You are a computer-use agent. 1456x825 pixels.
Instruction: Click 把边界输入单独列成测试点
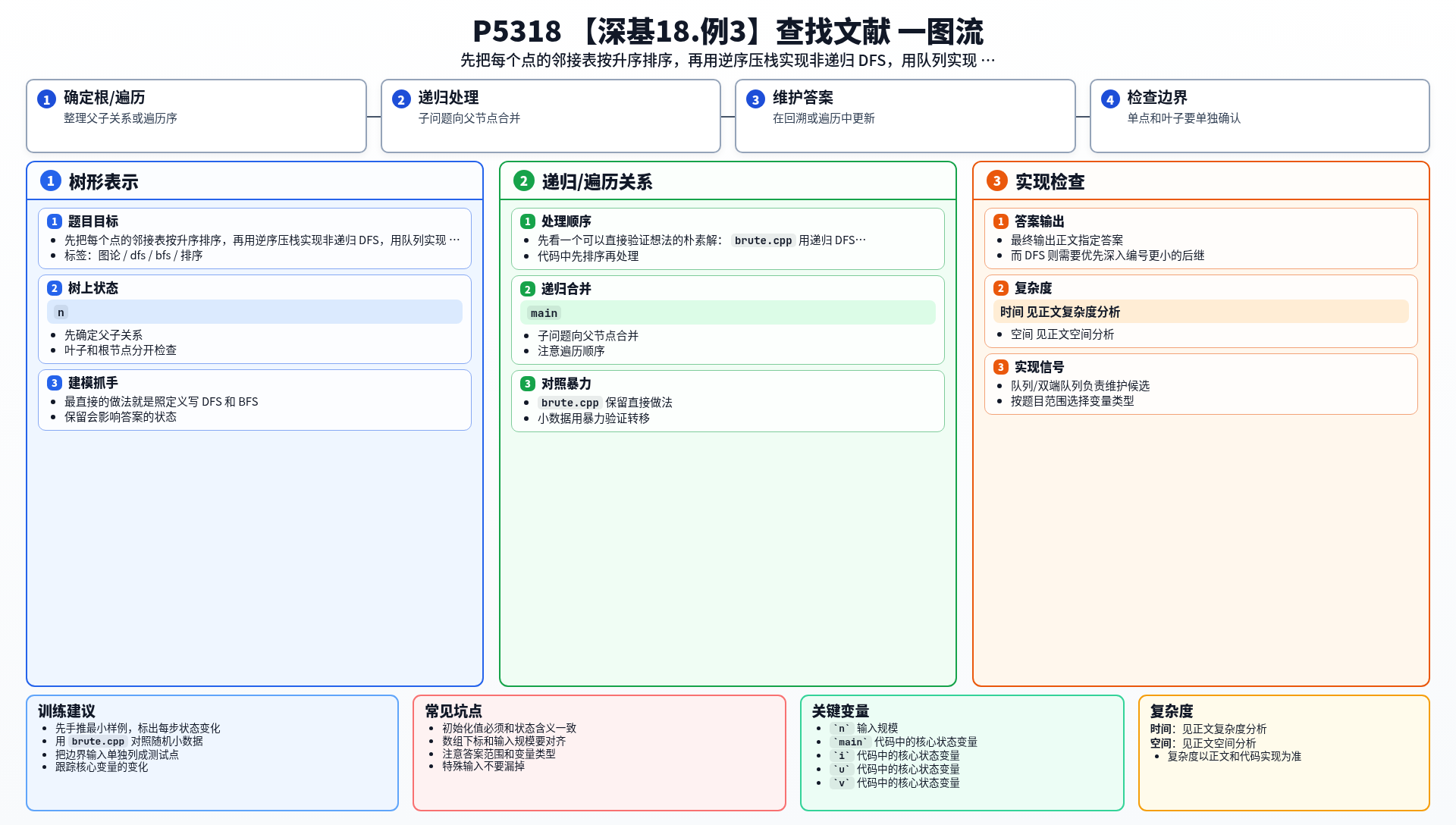(117, 754)
